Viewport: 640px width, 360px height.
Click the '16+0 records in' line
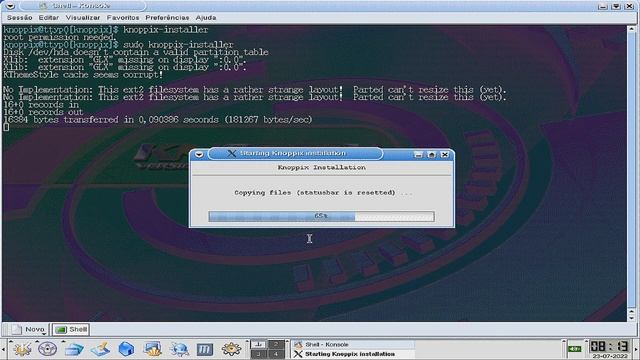pyautogui.click(x=41, y=104)
